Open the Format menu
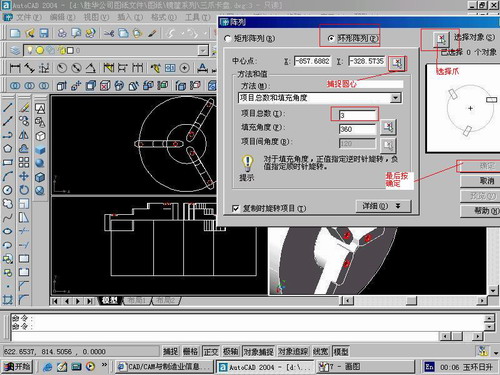The image size is (500, 375). [x=163, y=17]
